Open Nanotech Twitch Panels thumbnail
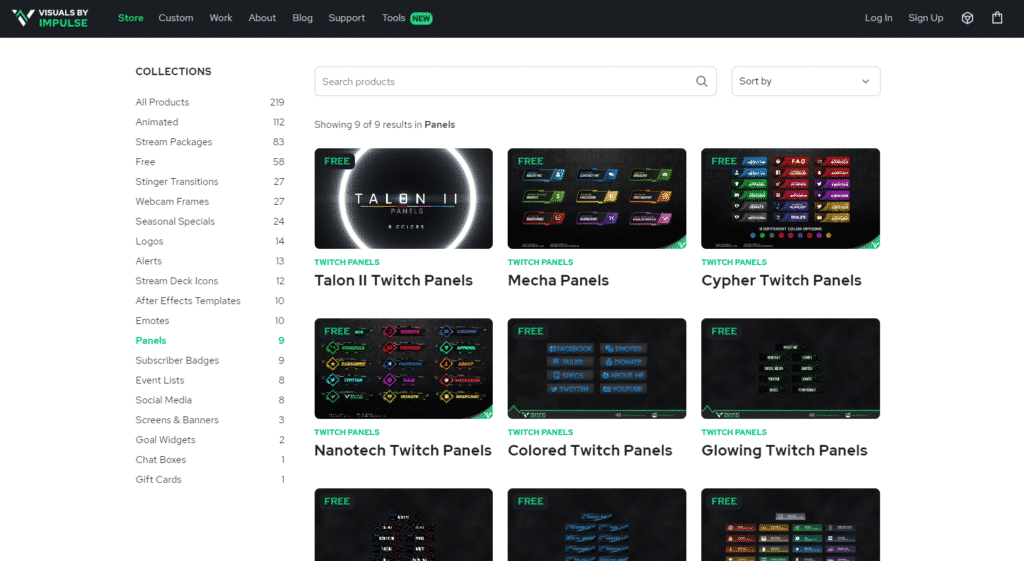The height and width of the screenshot is (561, 1024). tap(404, 368)
